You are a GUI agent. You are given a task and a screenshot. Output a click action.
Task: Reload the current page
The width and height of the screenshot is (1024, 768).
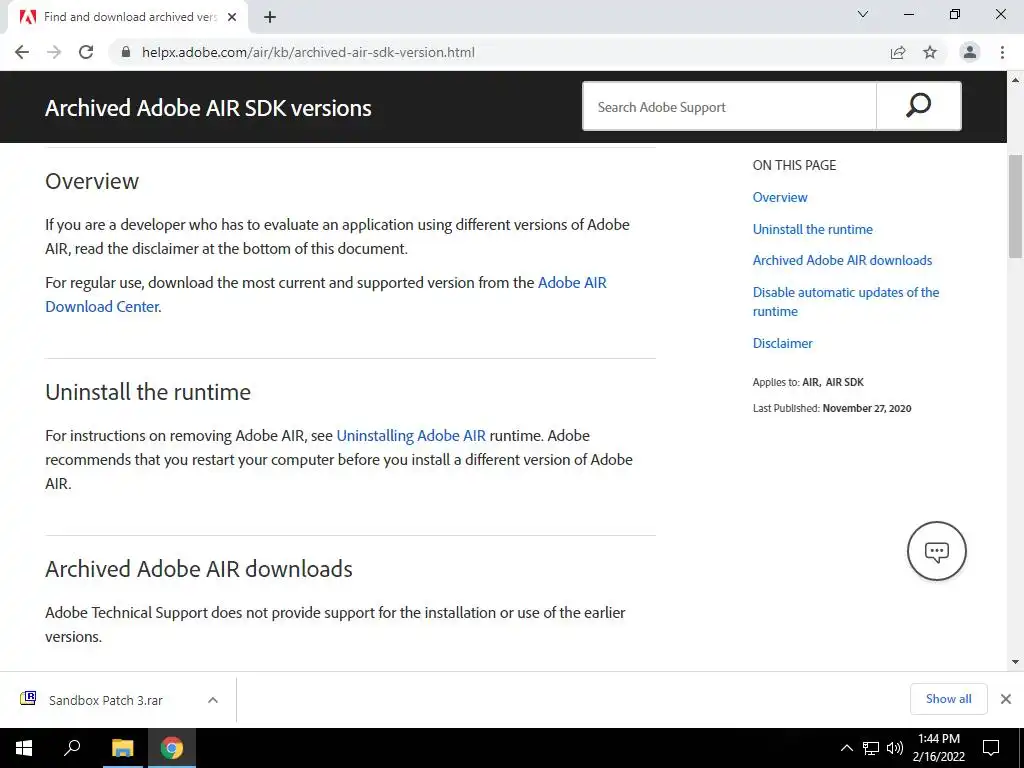point(86,52)
